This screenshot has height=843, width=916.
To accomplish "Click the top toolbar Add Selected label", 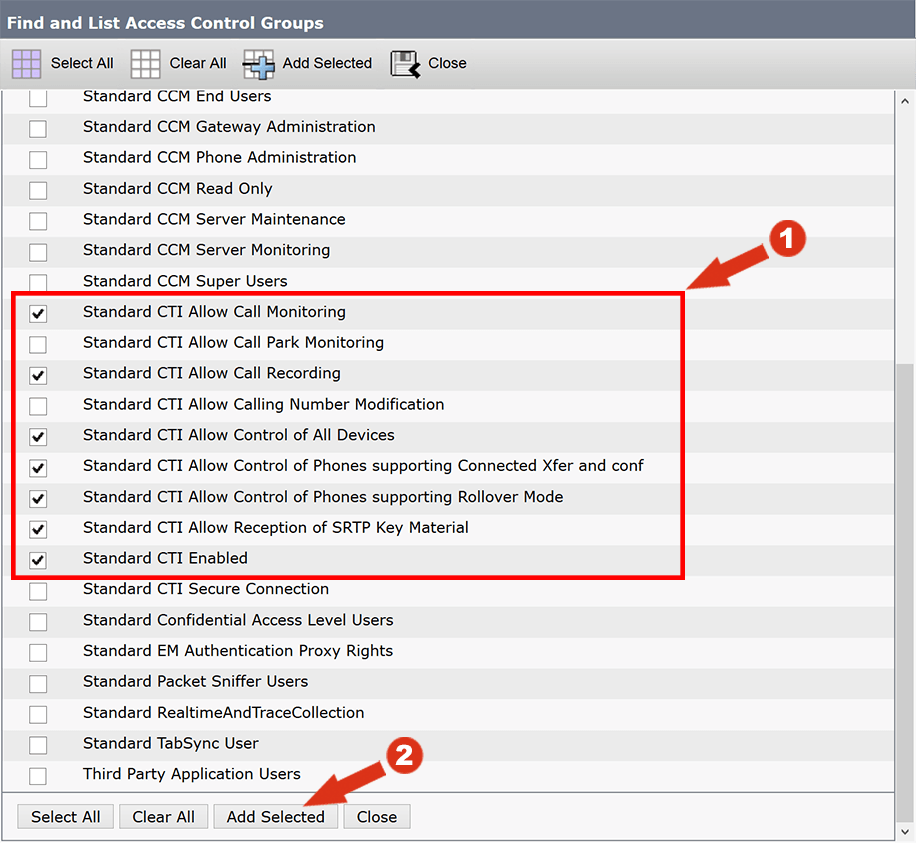I will click(327, 63).
